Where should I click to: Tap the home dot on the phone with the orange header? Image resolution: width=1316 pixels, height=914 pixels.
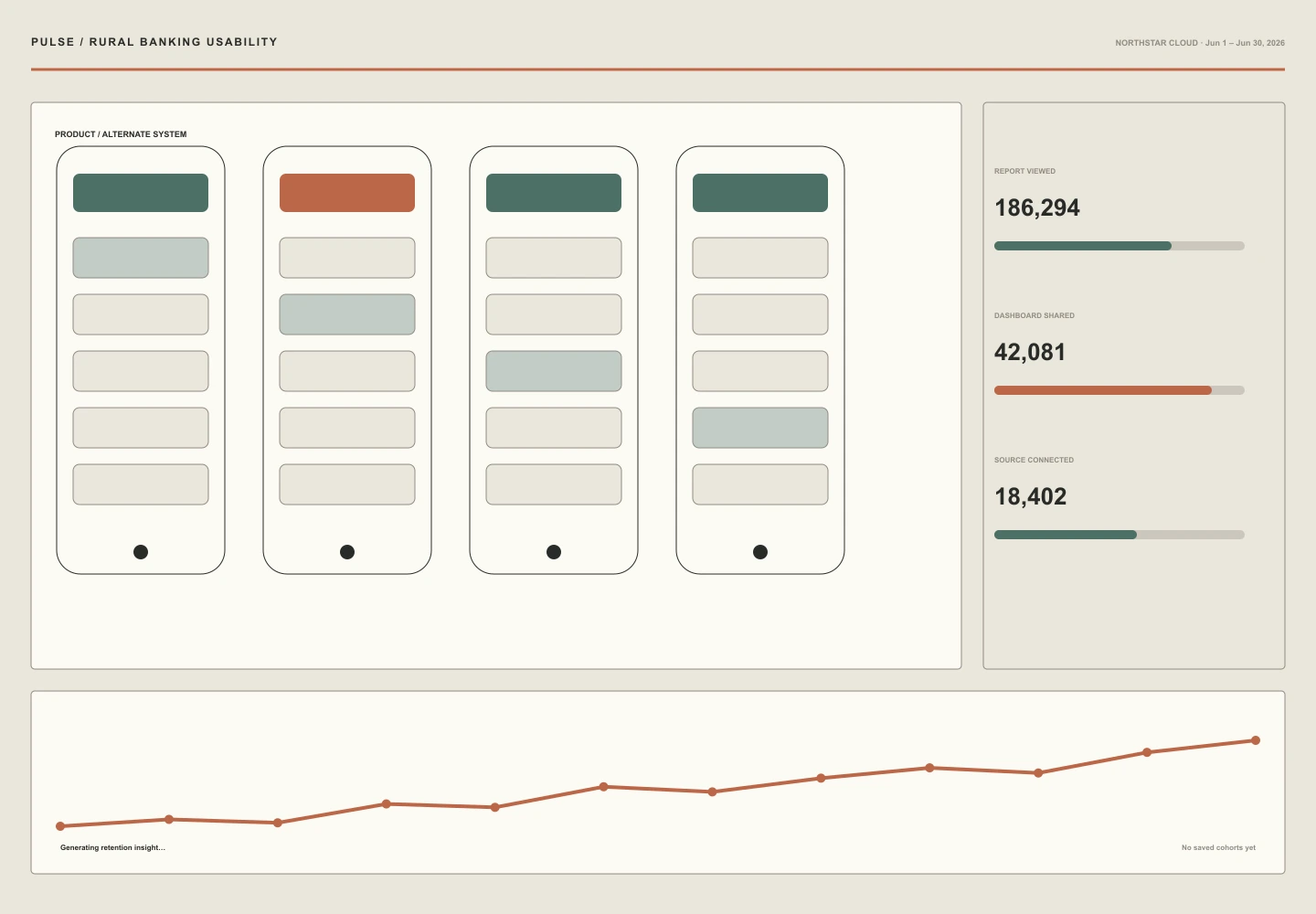click(x=347, y=552)
